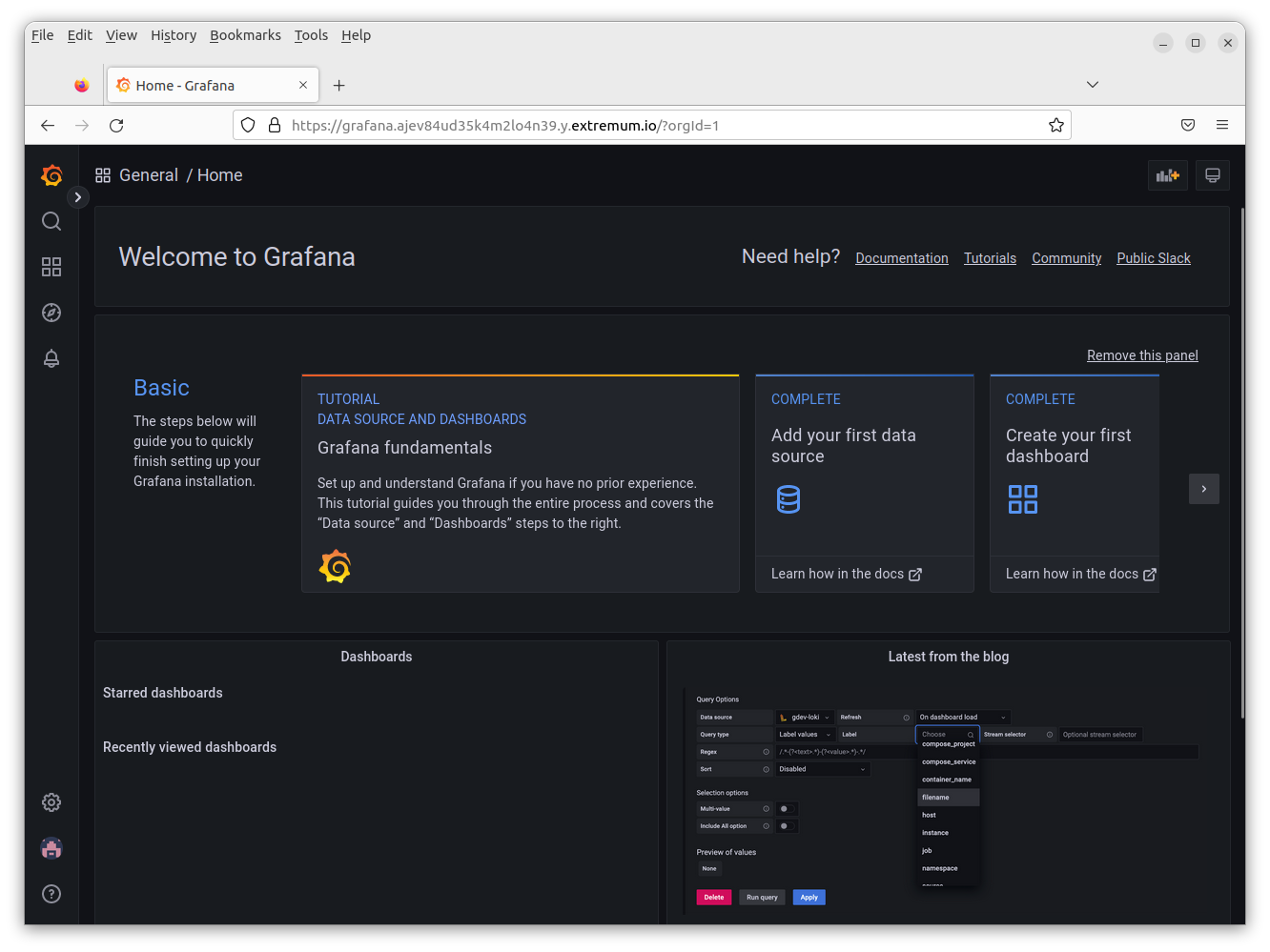Open the Explore compass icon
This screenshot has width=1270, height=952.
tap(51, 313)
